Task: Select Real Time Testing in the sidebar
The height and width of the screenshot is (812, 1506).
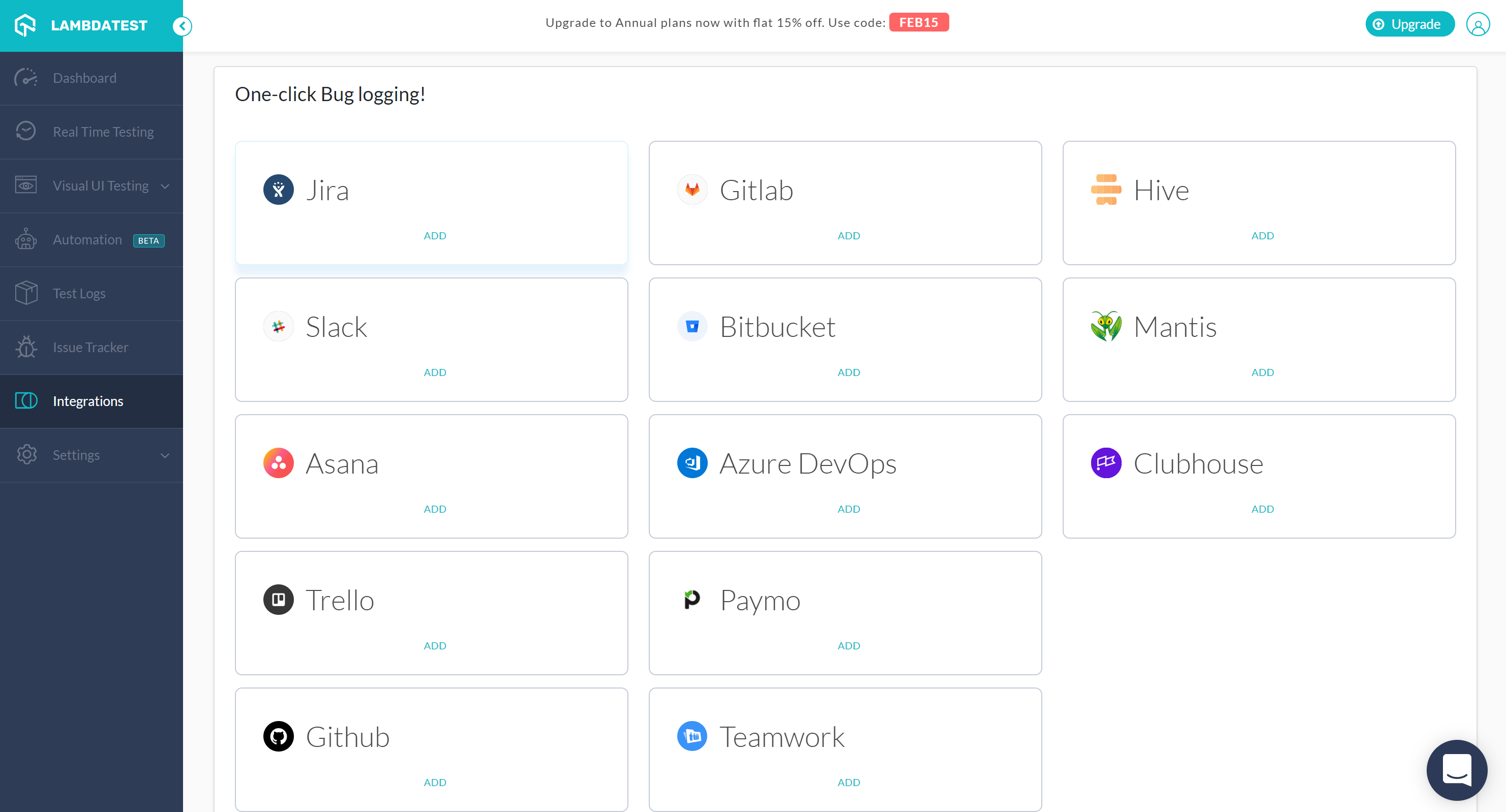Action: [104, 132]
